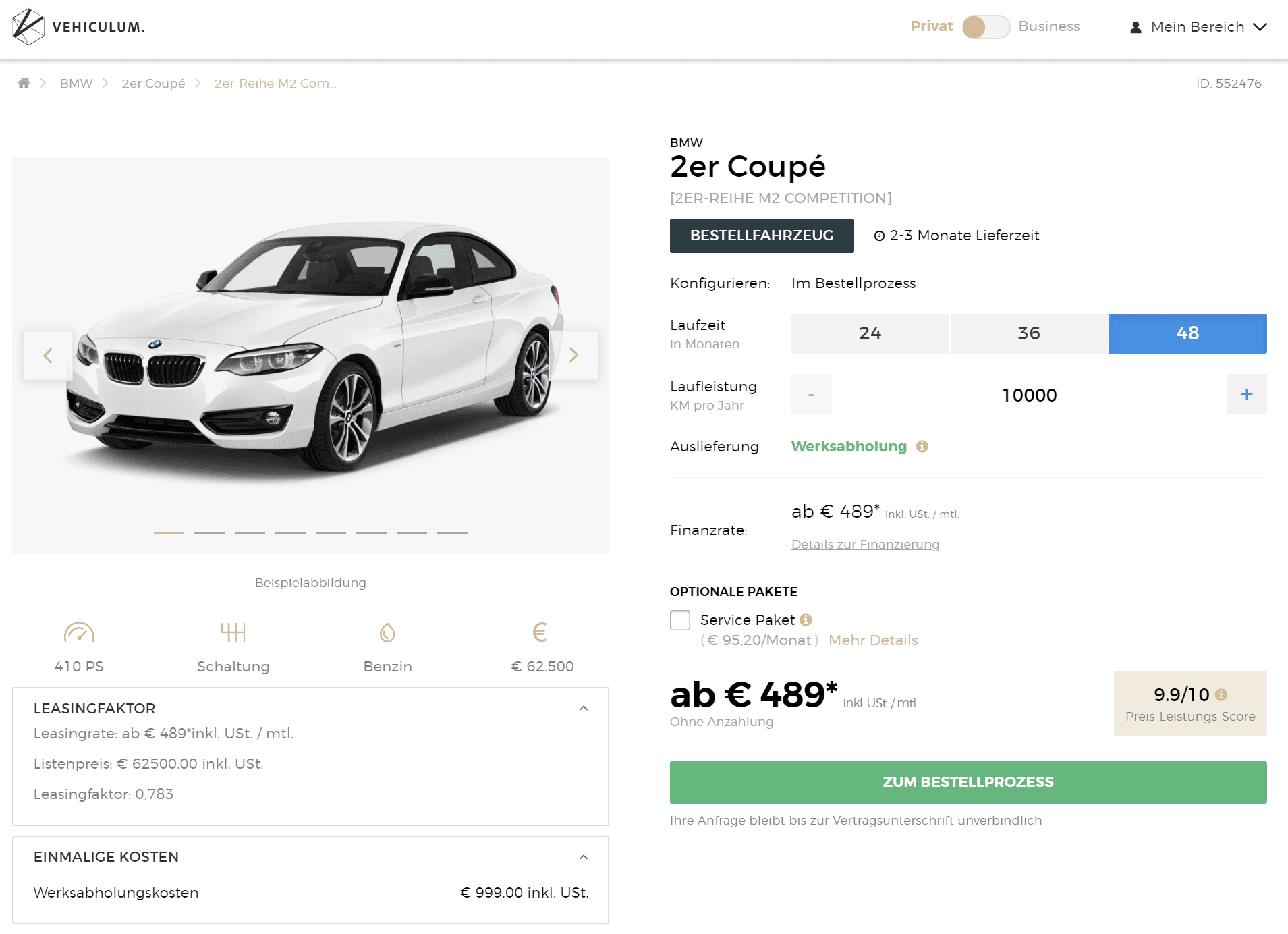The height and width of the screenshot is (934, 1288).
Task: Click € 62.500 price label
Action: [542, 666]
